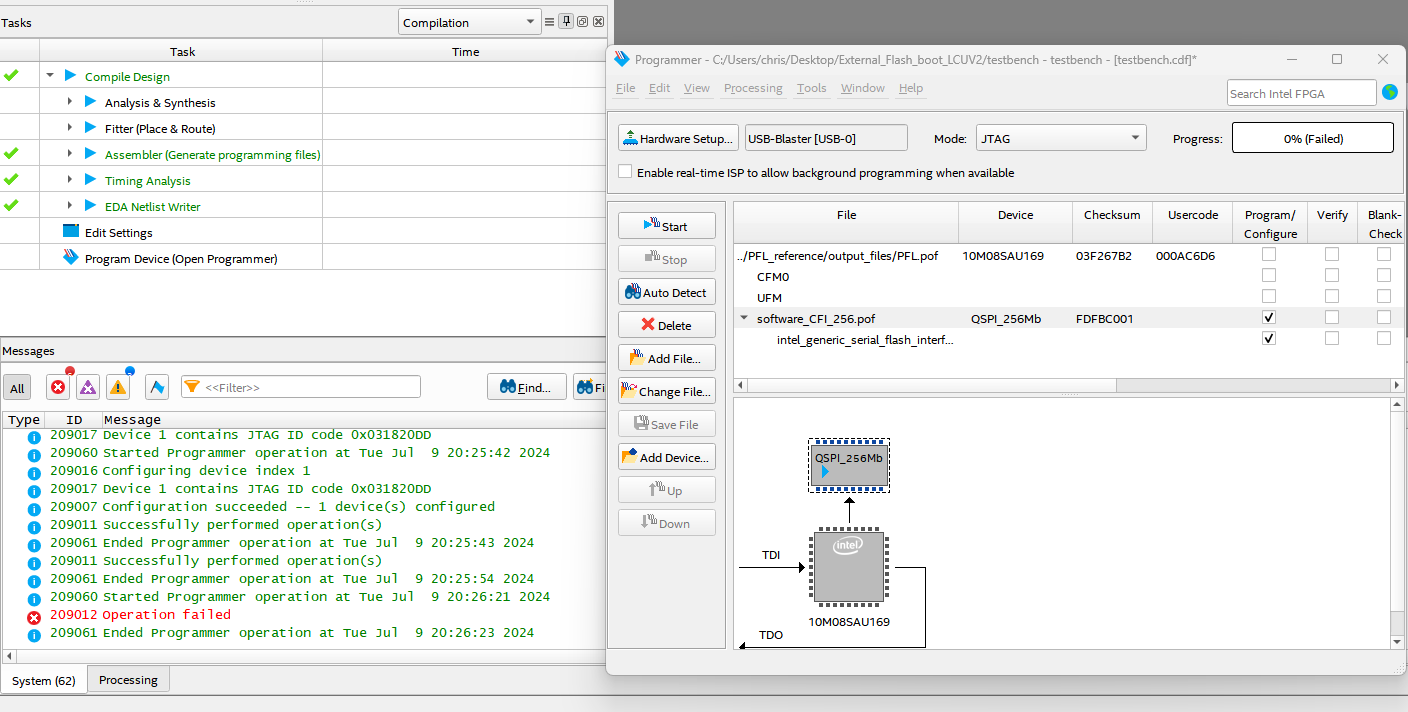The width and height of the screenshot is (1408, 712).
Task: Run EDA Netlist Writer via its play icon
Action: (x=90, y=206)
